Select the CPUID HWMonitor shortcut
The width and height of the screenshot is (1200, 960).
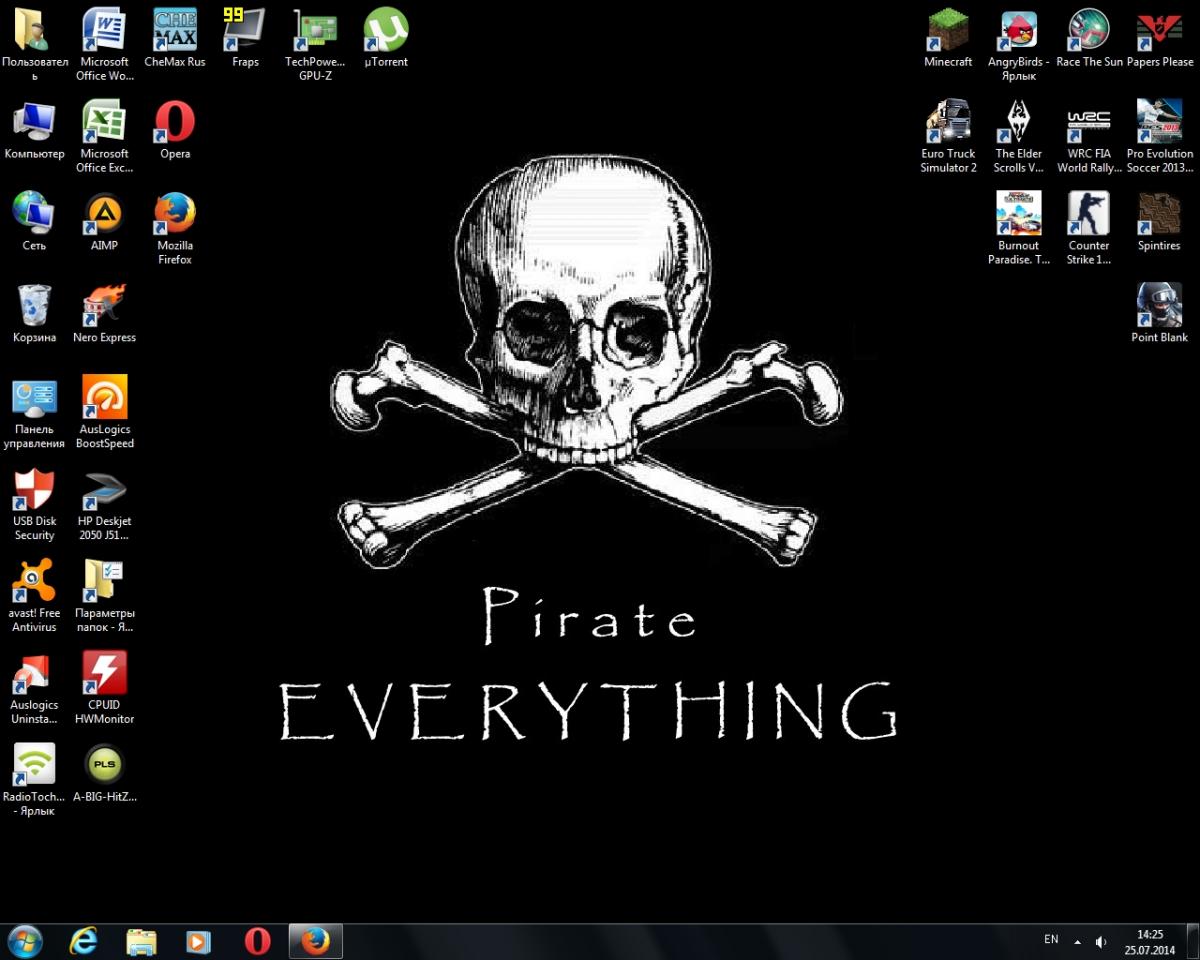click(x=104, y=675)
